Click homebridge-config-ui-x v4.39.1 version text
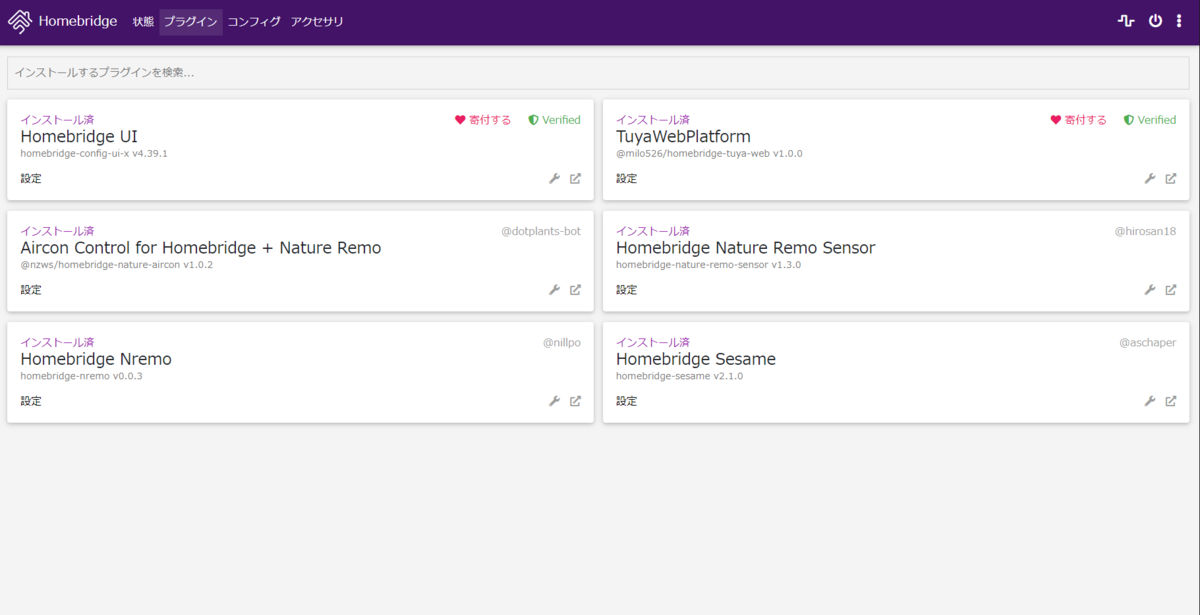The height and width of the screenshot is (615, 1200). 94,154
